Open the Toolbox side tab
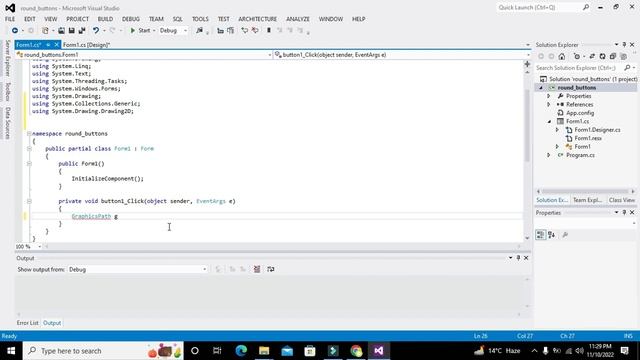Viewport: 640px width, 360px height. pos(7,91)
